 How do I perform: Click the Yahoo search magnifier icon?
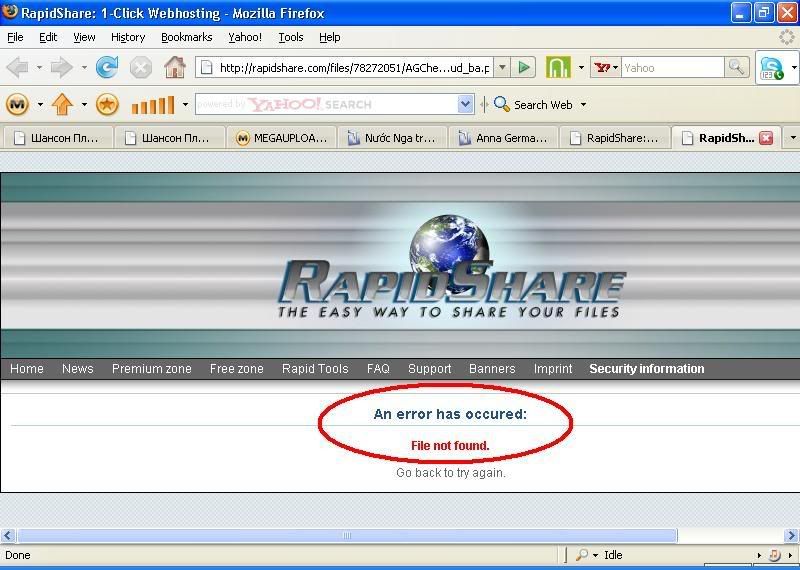tap(736, 68)
